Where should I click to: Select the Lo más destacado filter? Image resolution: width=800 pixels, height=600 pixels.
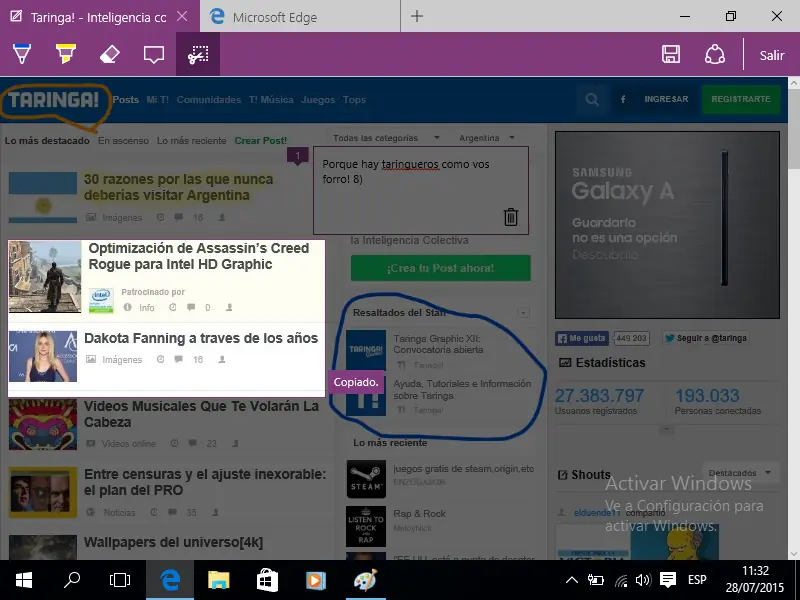click(47, 140)
